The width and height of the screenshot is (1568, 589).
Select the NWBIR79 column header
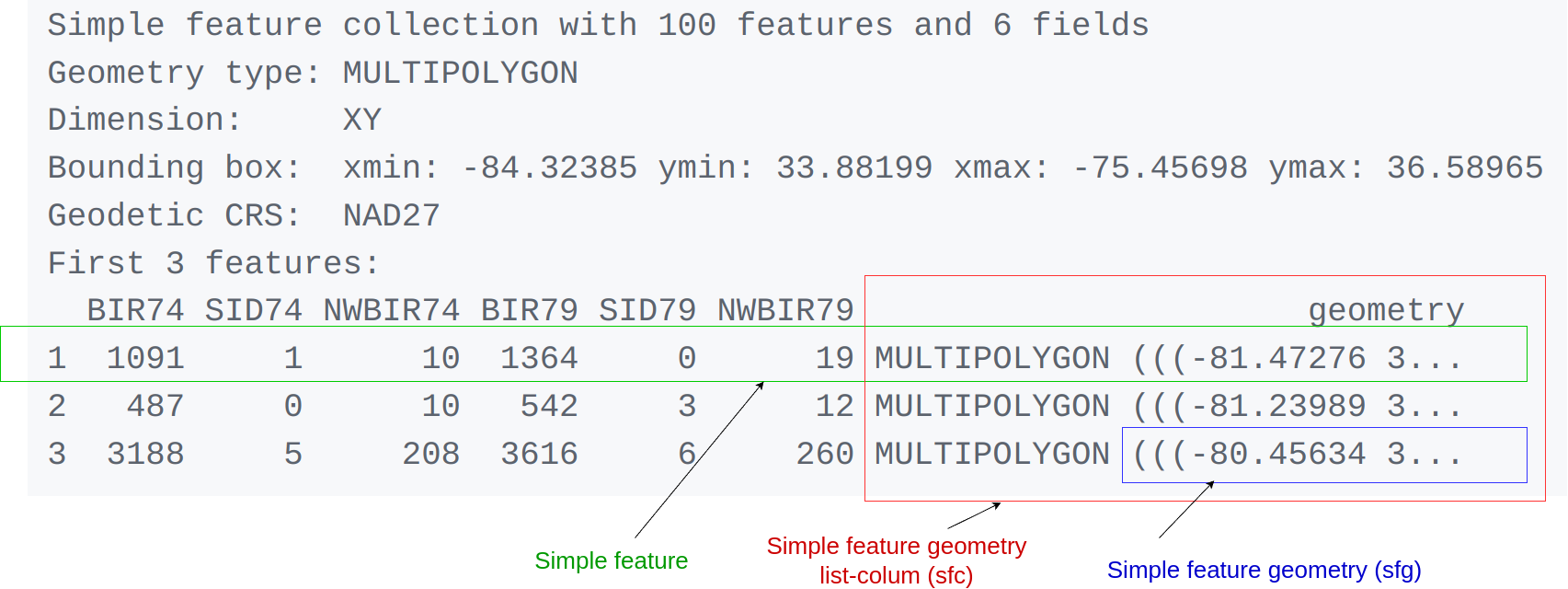click(785, 310)
